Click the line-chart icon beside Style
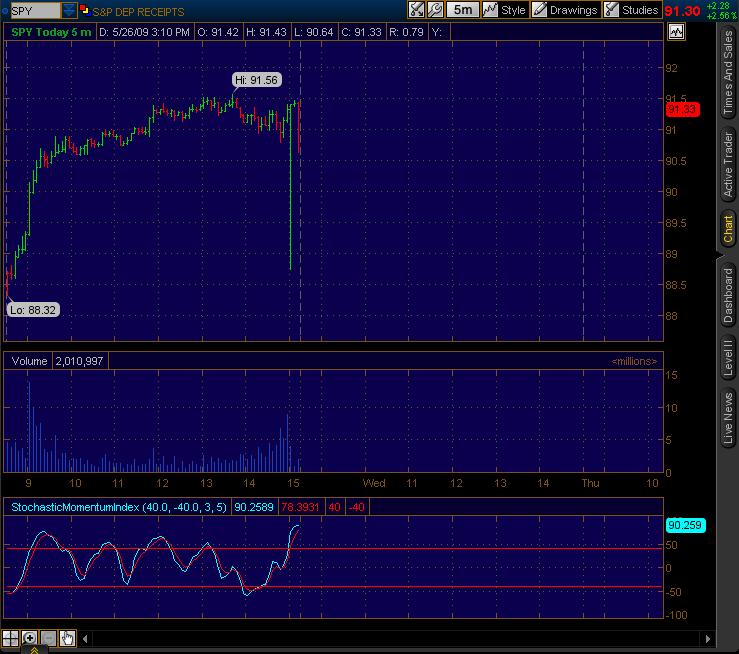Image resolution: width=739 pixels, height=654 pixels. pyautogui.click(x=490, y=10)
